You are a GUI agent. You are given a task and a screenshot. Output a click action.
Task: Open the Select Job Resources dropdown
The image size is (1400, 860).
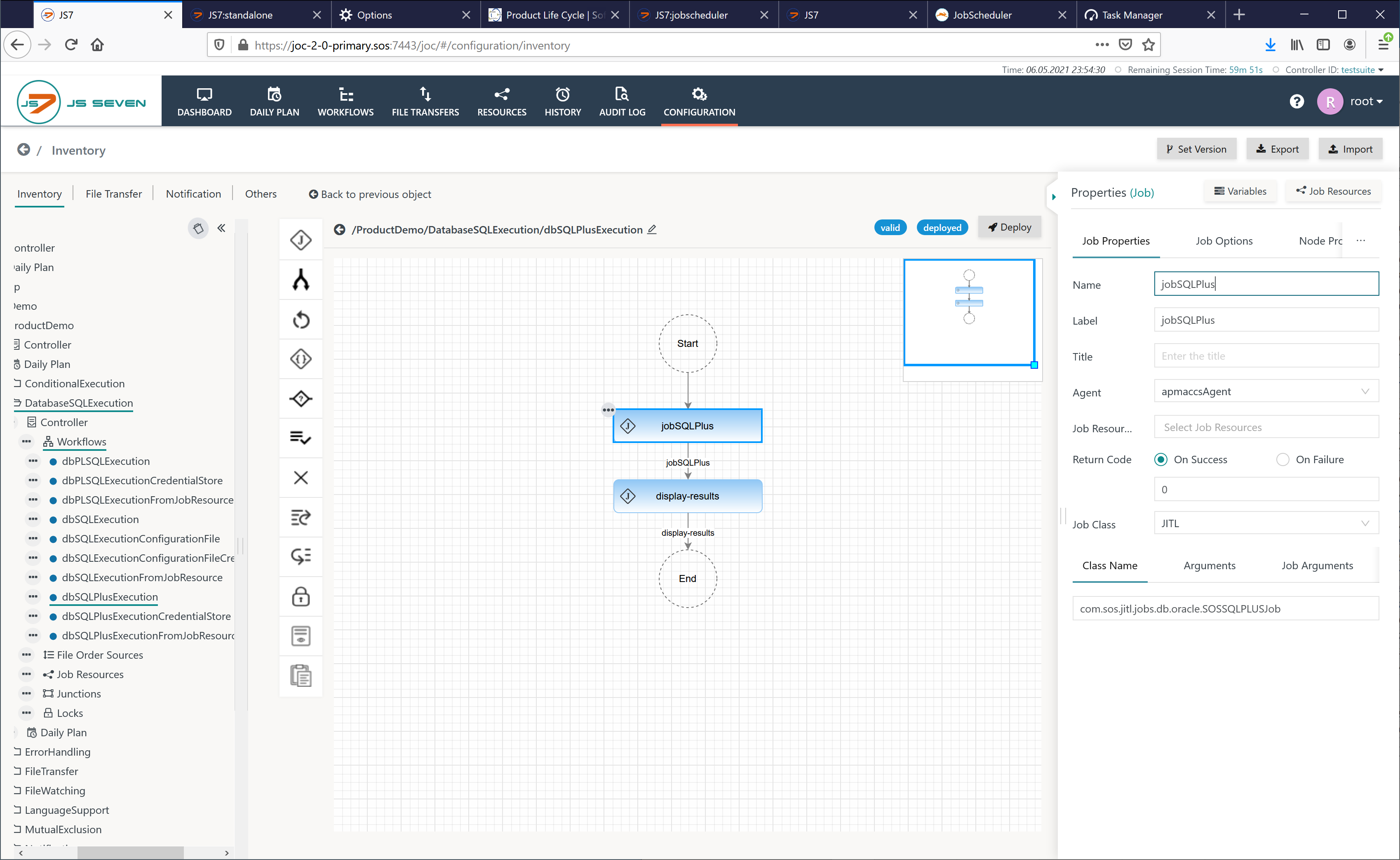tap(1266, 427)
